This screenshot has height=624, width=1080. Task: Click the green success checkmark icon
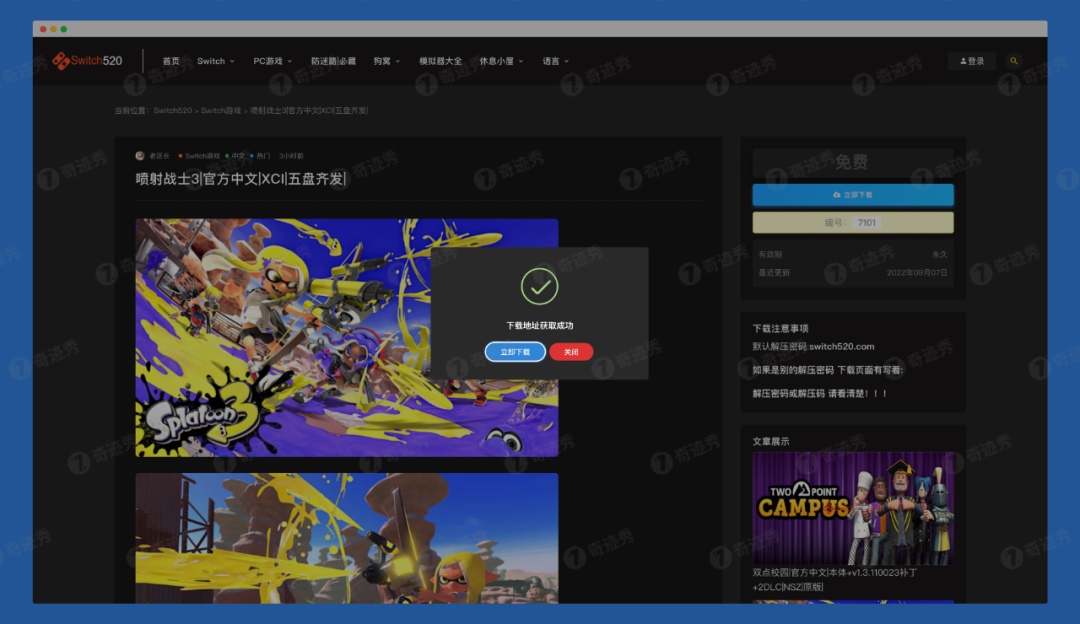tap(539, 287)
